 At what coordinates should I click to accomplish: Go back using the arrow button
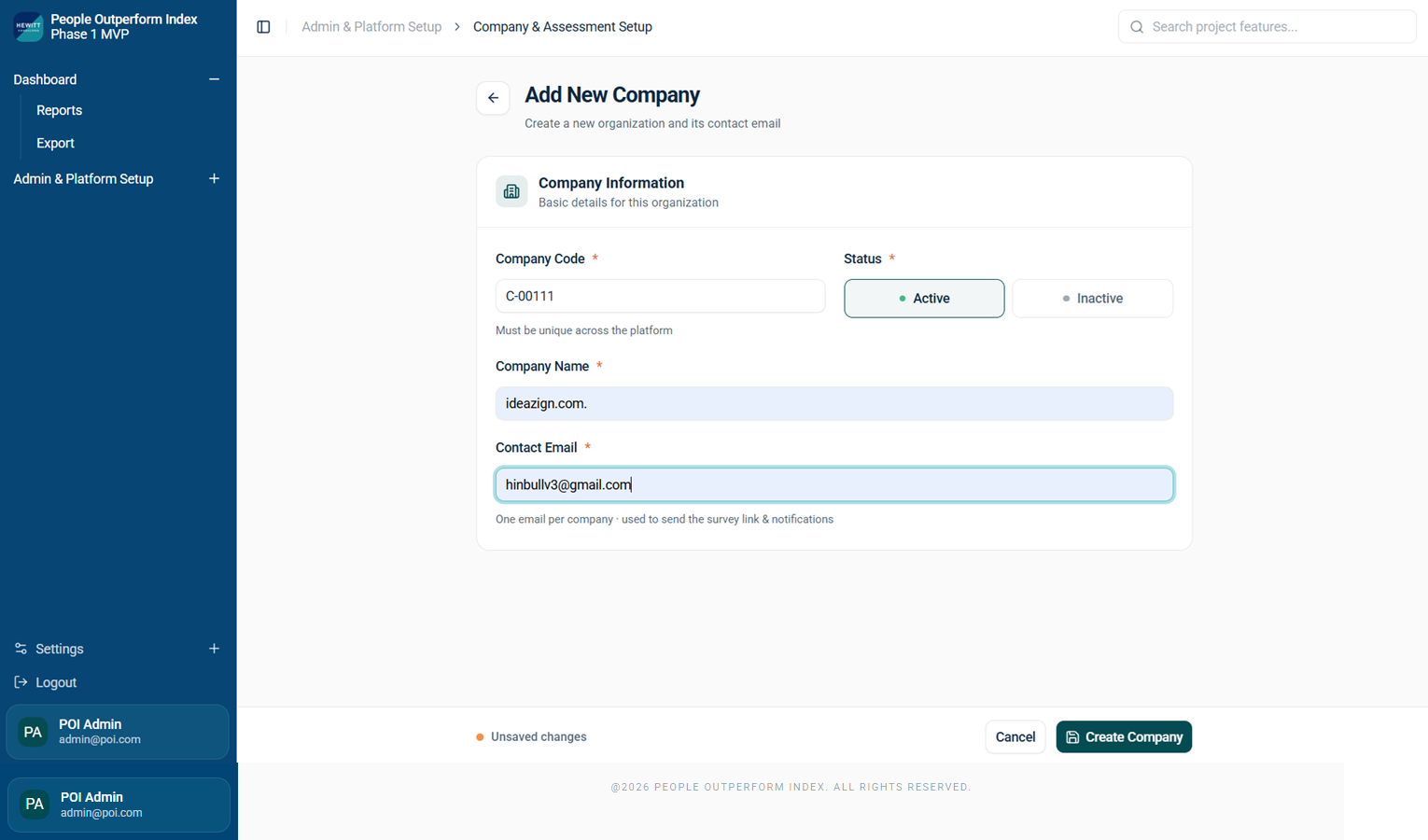point(493,98)
